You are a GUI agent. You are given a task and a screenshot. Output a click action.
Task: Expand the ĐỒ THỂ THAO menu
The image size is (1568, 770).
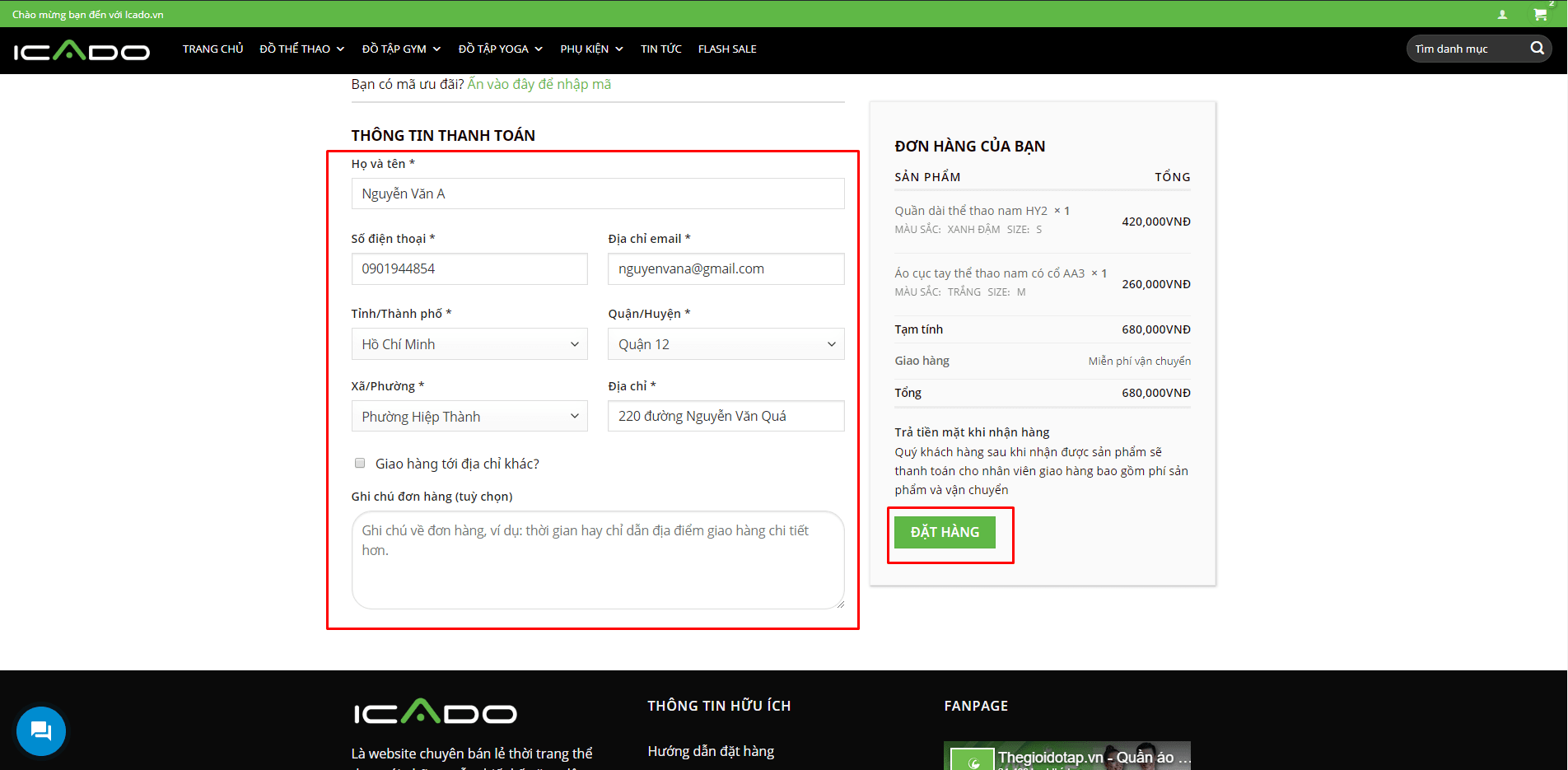tap(301, 49)
